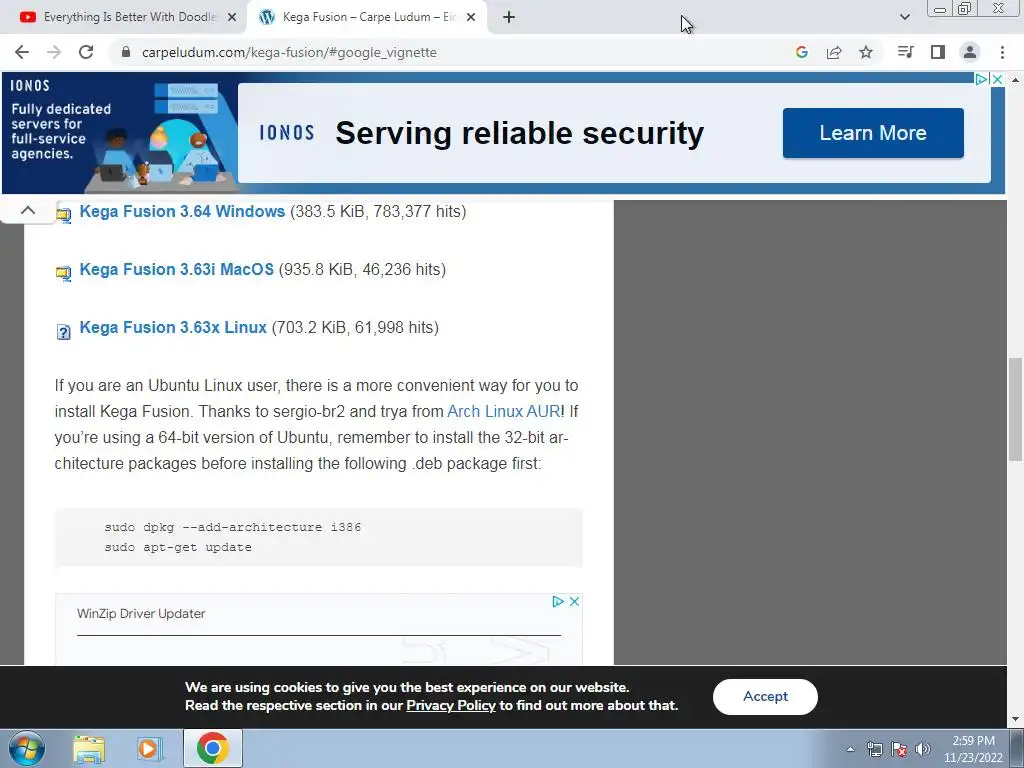
Task: Open AdChoices icon on the WinZip ad
Action: pos(558,601)
